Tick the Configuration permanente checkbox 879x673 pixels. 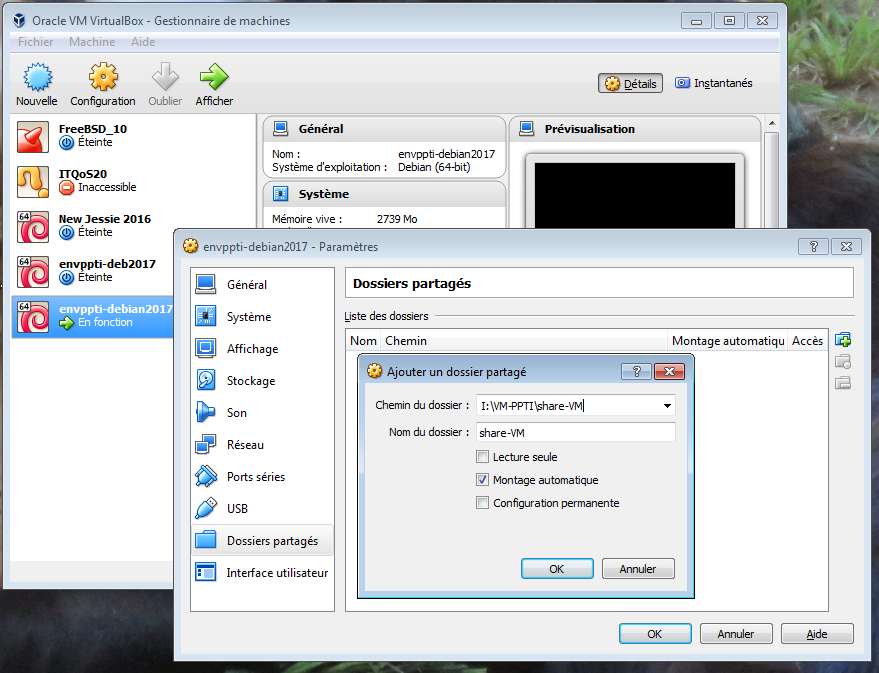483,503
